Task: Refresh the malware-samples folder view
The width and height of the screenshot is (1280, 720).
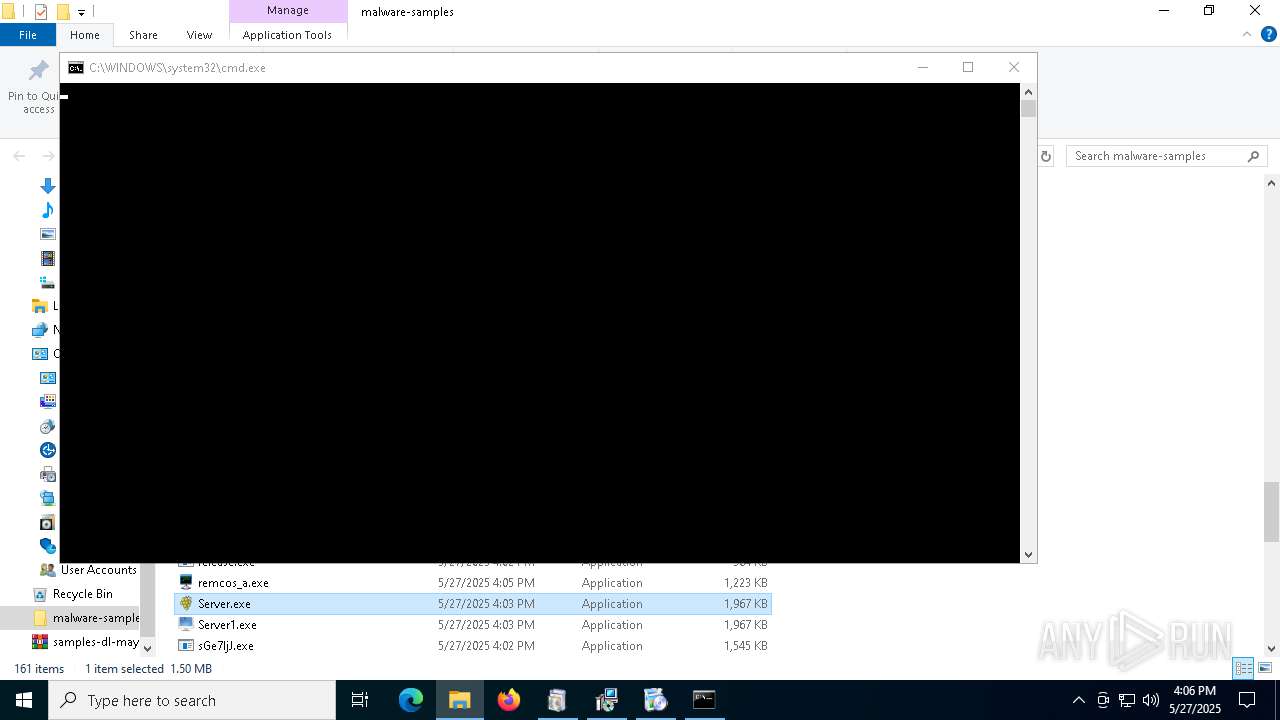Action: tap(1046, 156)
